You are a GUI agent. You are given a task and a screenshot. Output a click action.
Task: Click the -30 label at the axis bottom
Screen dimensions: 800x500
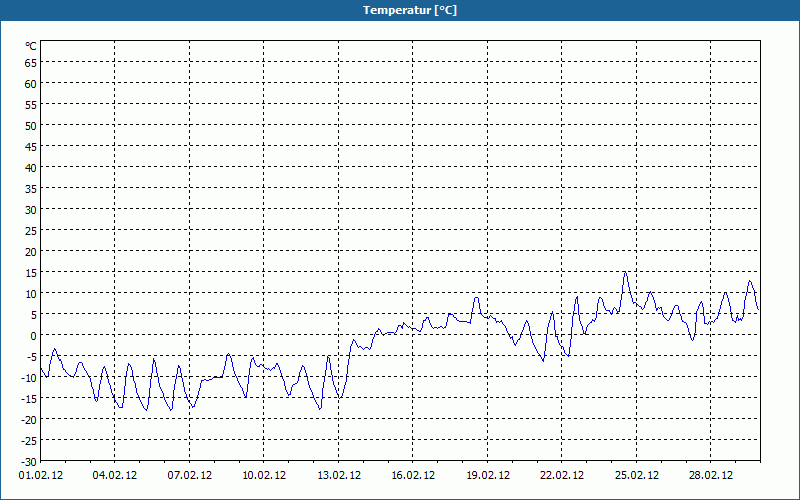pos(29,462)
